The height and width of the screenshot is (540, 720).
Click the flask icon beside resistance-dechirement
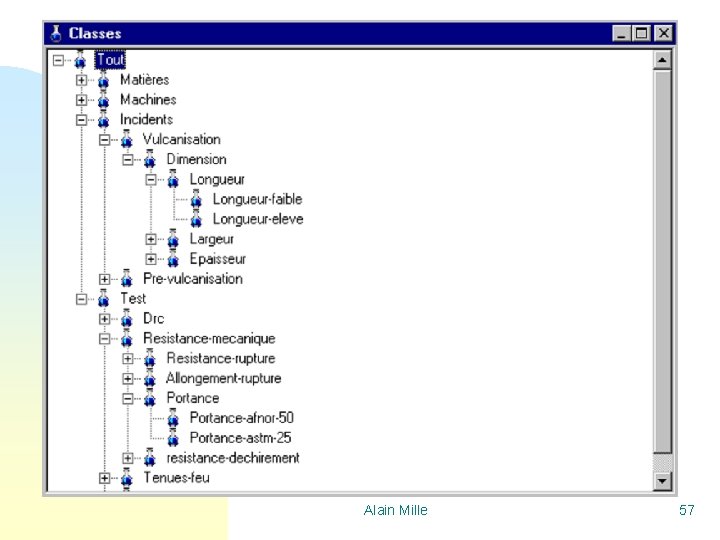tap(150, 458)
